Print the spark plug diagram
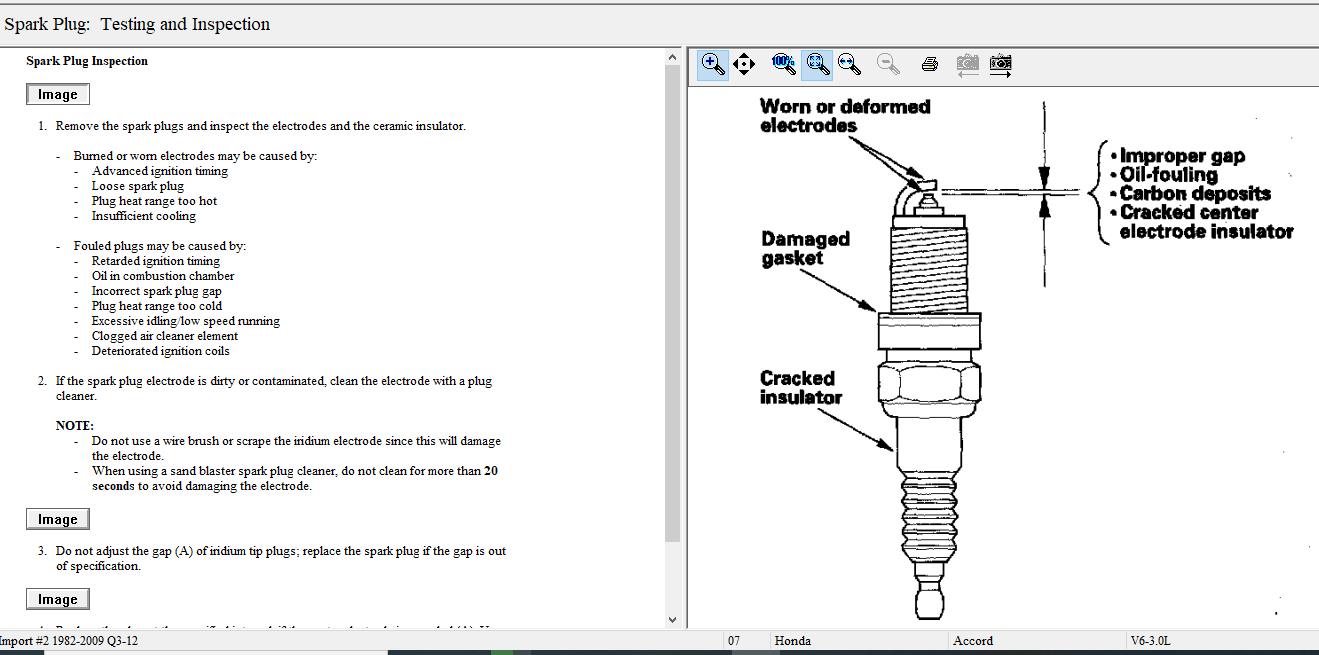Image resolution: width=1319 pixels, height=655 pixels. point(929,64)
